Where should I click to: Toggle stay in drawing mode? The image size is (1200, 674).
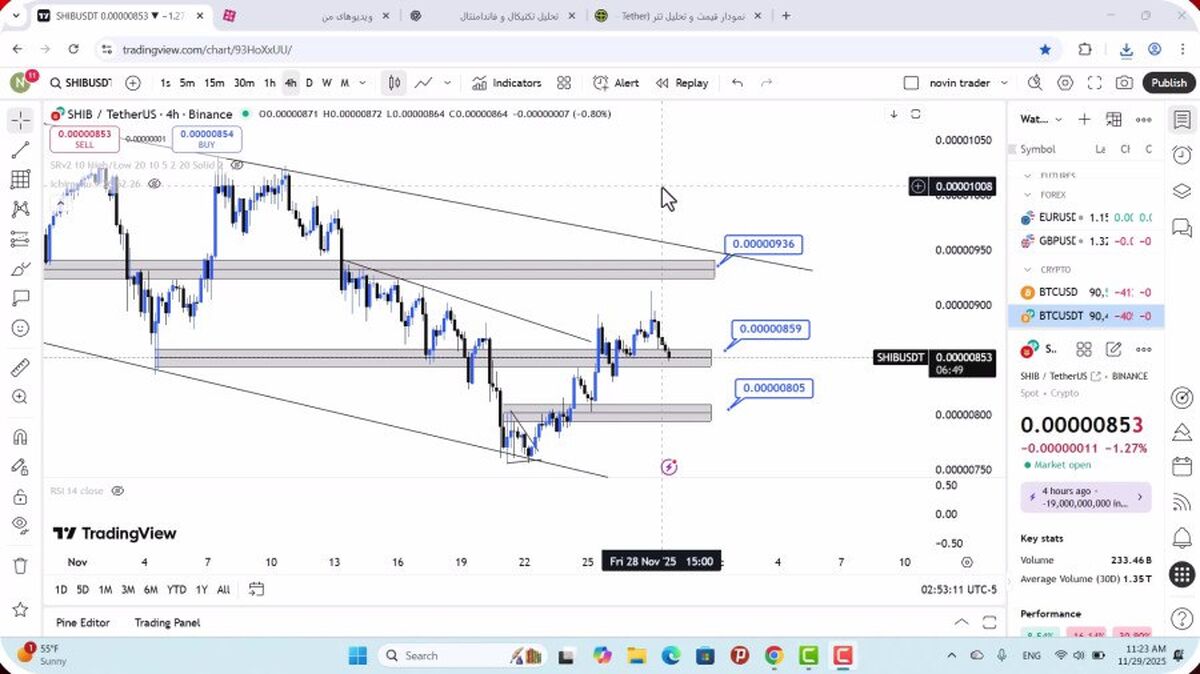click(x=20, y=467)
